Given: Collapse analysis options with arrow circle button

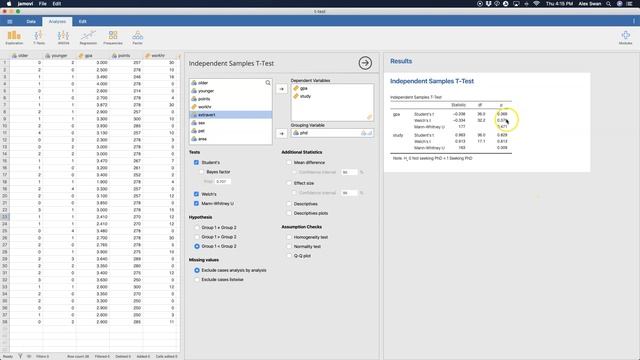Looking at the screenshot, I should tap(365, 63).
